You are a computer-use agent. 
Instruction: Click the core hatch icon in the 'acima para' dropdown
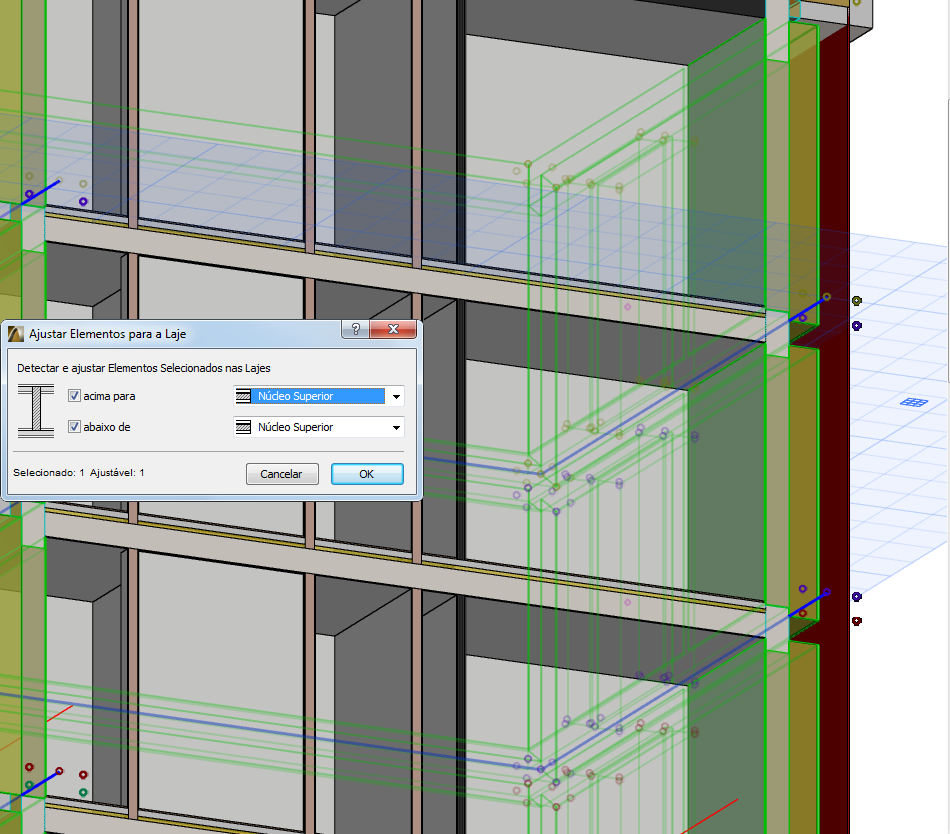[243, 396]
